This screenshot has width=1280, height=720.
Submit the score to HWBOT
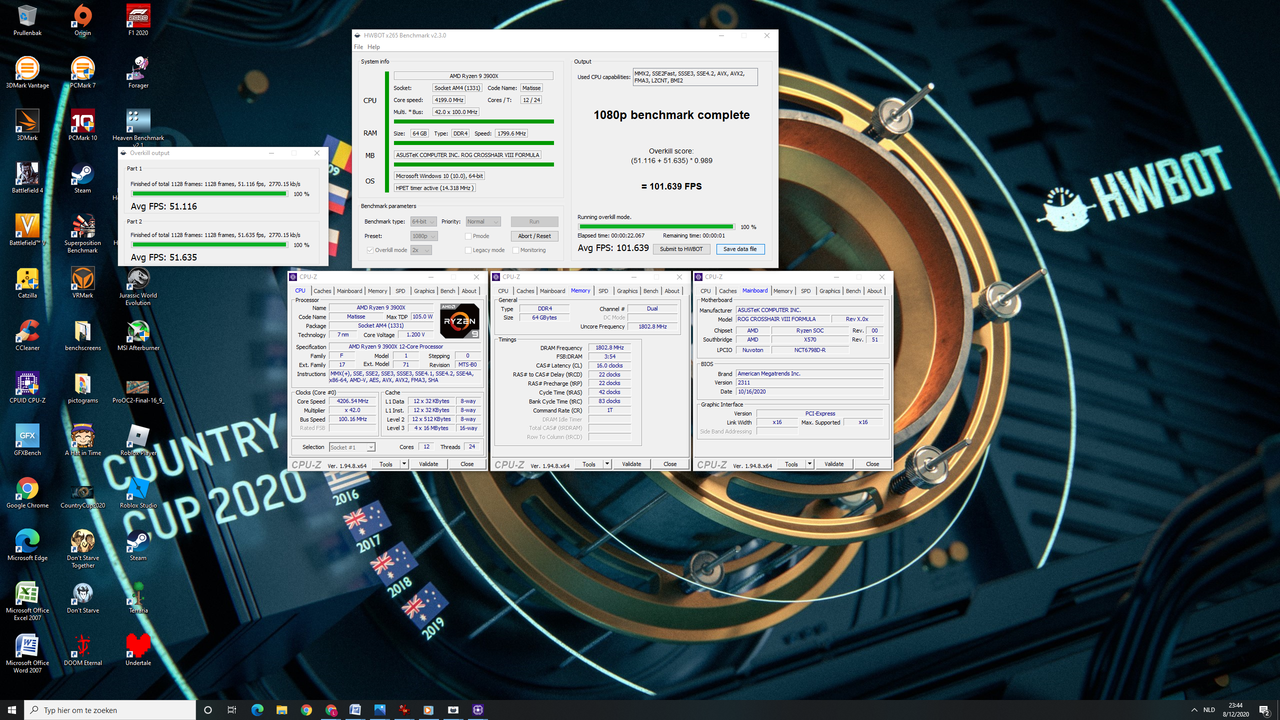point(681,249)
